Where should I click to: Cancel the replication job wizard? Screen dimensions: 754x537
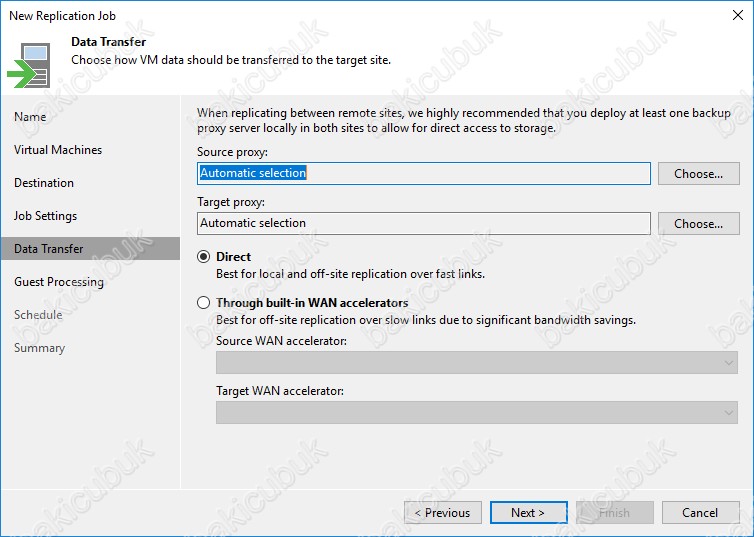(x=701, y=513)
